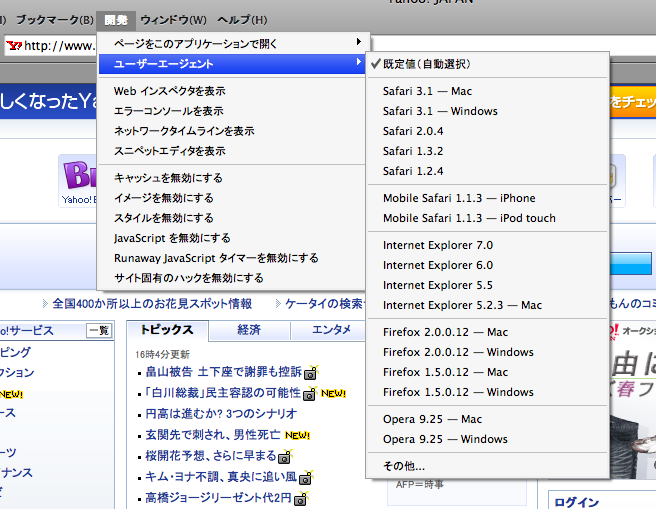Toggle サイト固有のハックを無効にする
The height and width of the screenshot is (509, 656).
(231, 278)
